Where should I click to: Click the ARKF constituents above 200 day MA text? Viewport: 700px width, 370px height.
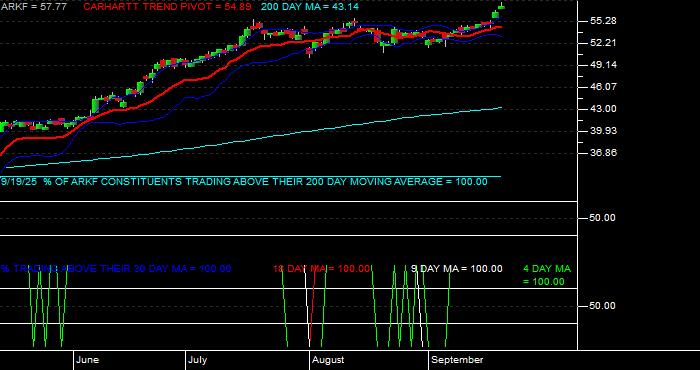(244, 182)
